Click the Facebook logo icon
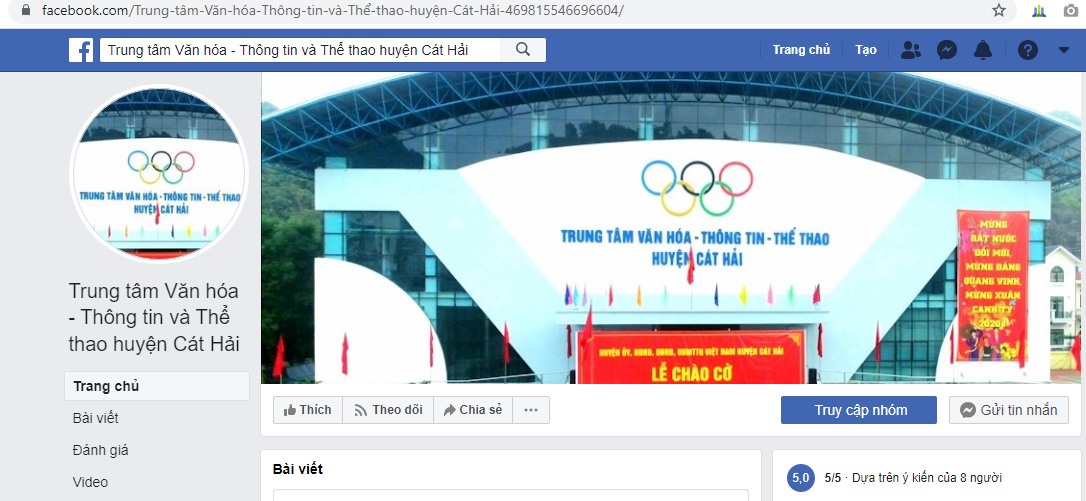The image size is (1086, 501). pos(81,50)
